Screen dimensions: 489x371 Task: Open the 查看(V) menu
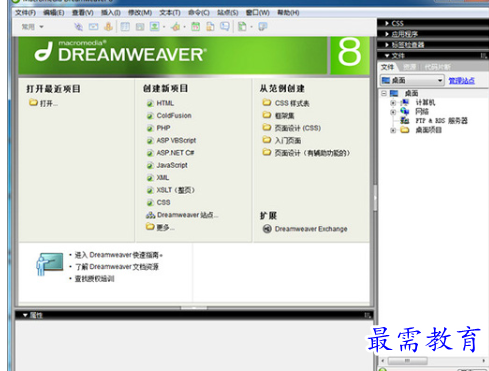(83, 13)
